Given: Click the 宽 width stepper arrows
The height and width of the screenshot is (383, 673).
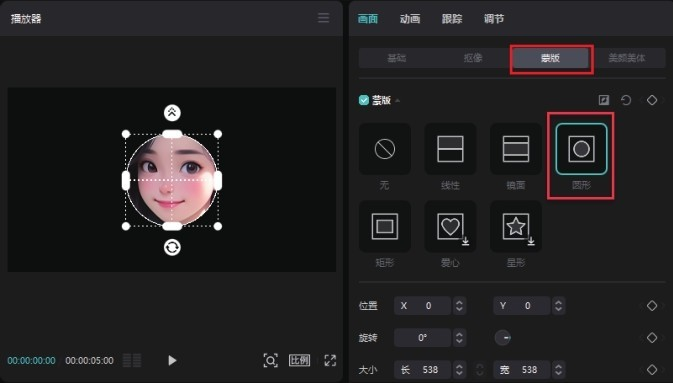Looking at the screenshot, I should point(558,369).
